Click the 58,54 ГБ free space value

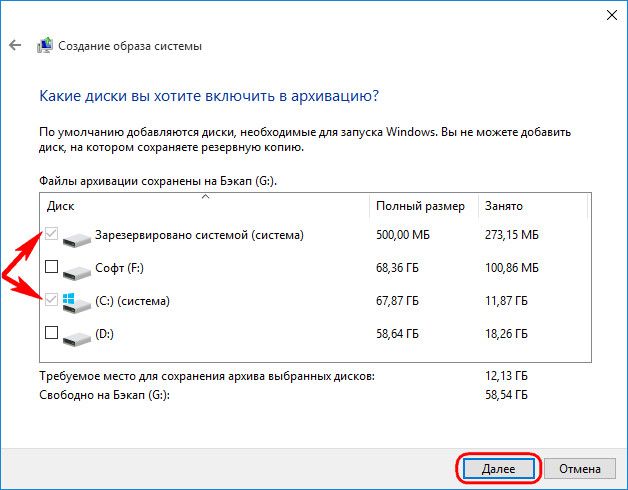point(506,395)
